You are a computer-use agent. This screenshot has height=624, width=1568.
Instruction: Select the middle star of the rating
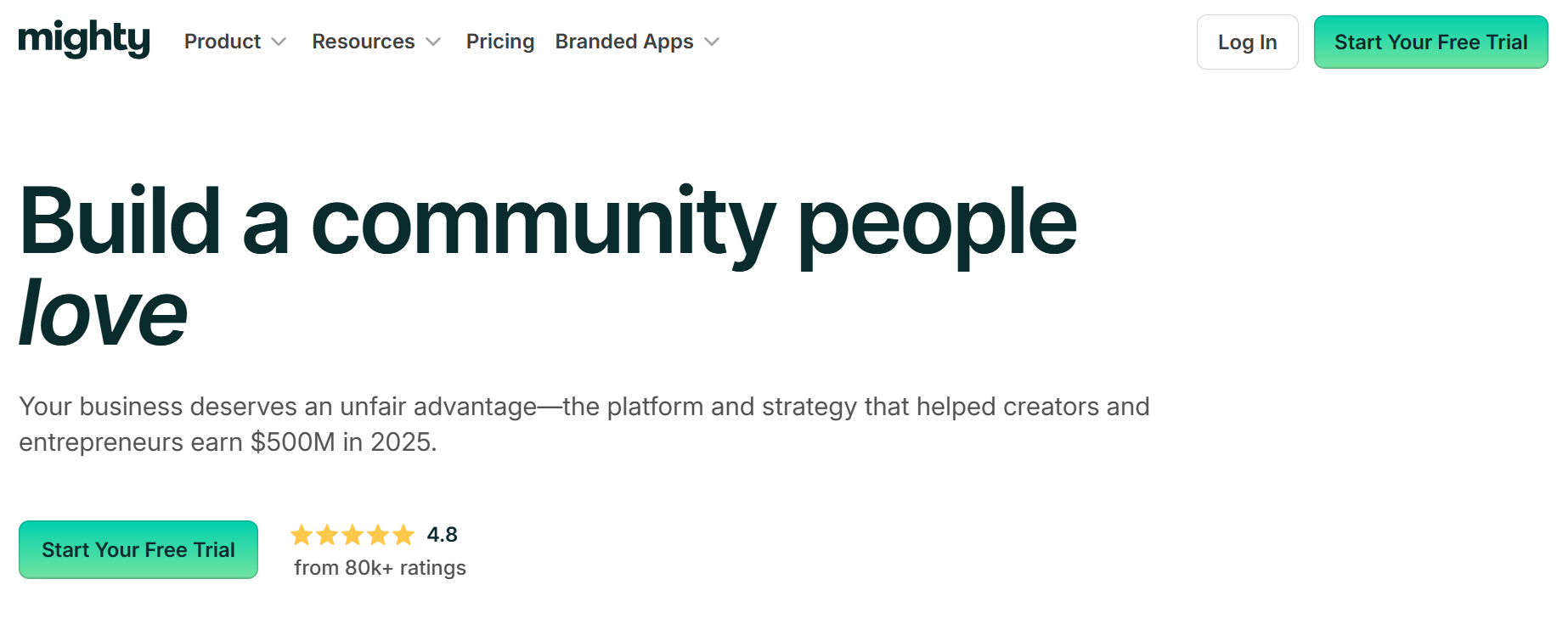pos(352,535)
